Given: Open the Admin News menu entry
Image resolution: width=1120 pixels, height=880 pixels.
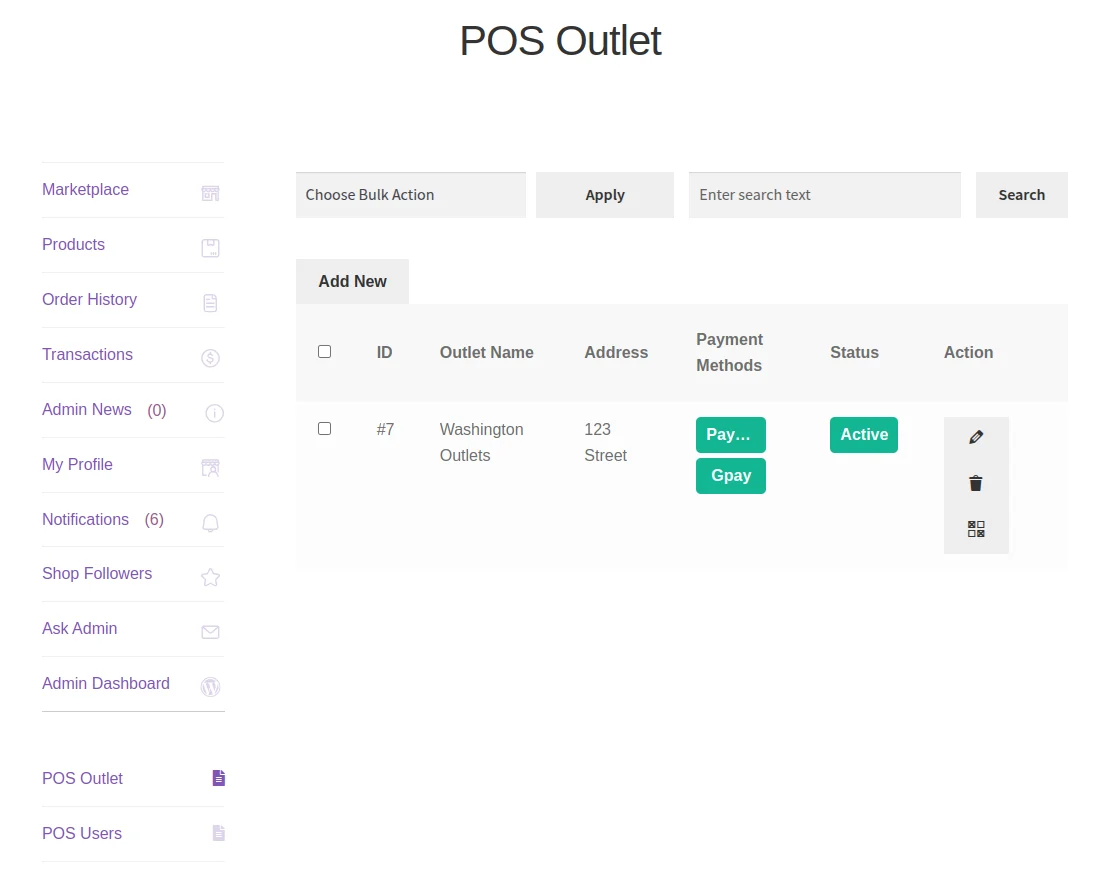Looking at the screenshot, I should pyautogui.click(x=86, y=409).
